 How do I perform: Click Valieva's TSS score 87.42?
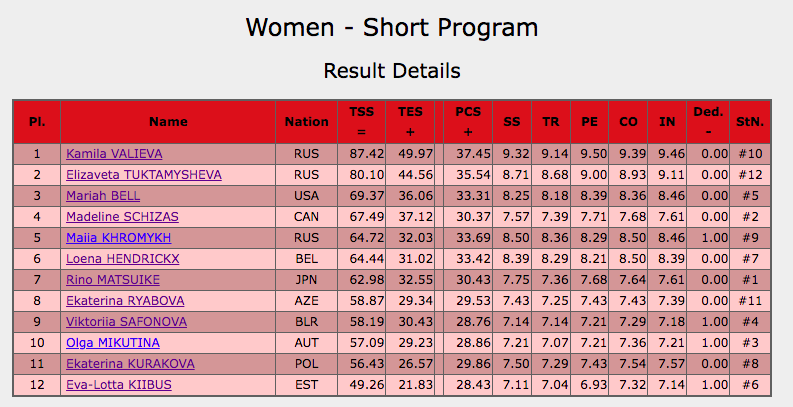point(366,154)
